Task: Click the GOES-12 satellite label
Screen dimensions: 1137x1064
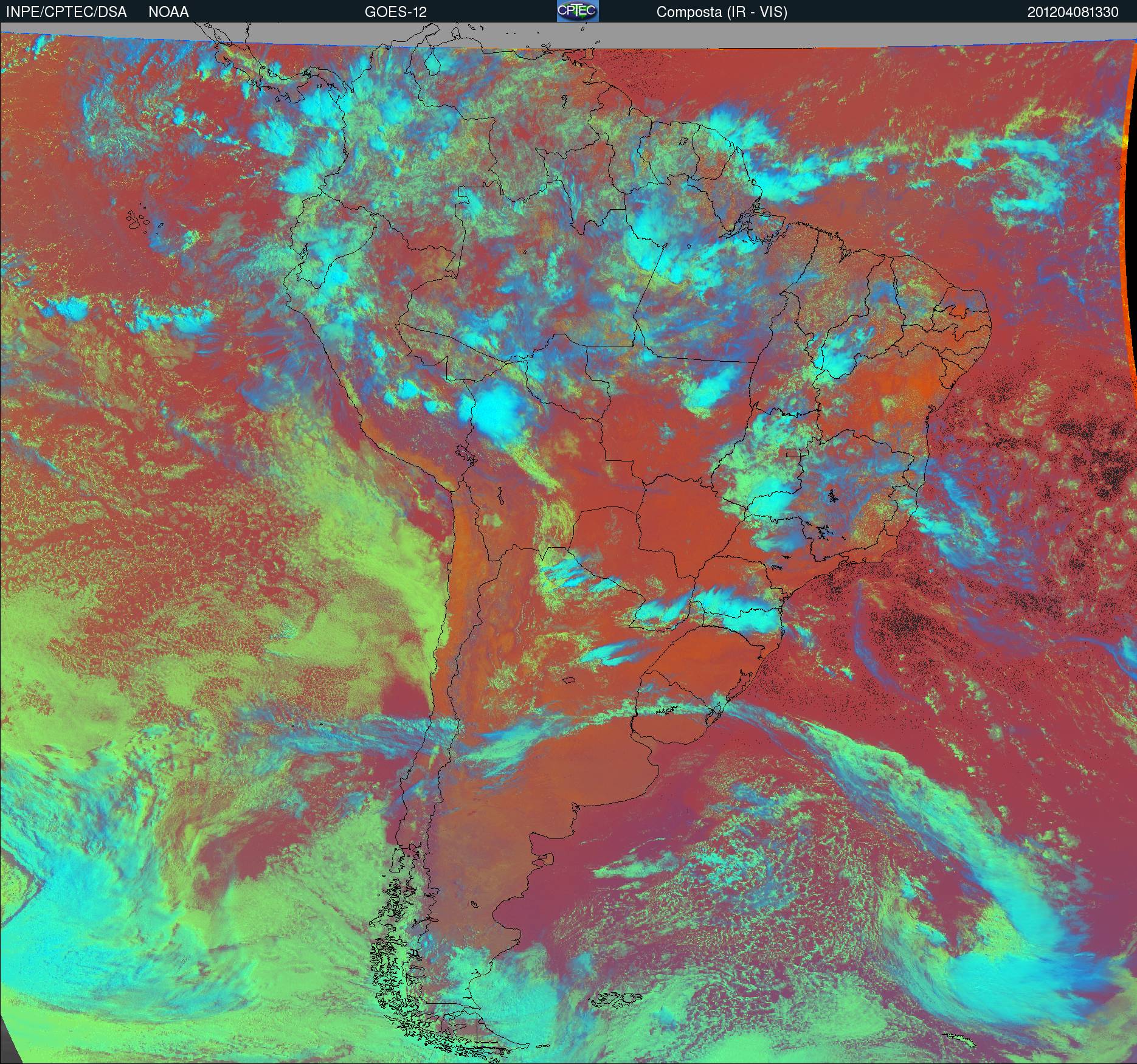Action: pyautogui.click(x=396, y=12)
